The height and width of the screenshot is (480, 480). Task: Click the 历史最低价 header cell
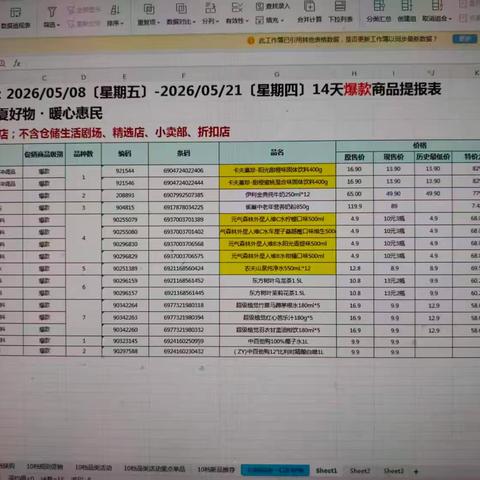click(x=433, y=156)
